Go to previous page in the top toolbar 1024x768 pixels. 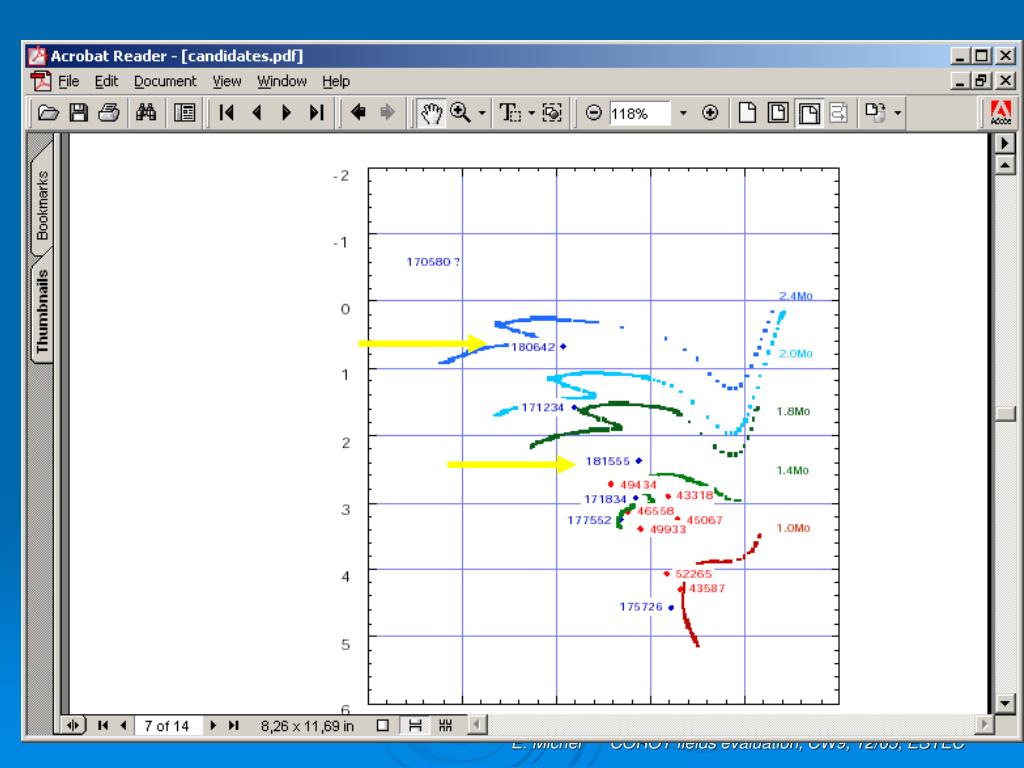point(257,113)
